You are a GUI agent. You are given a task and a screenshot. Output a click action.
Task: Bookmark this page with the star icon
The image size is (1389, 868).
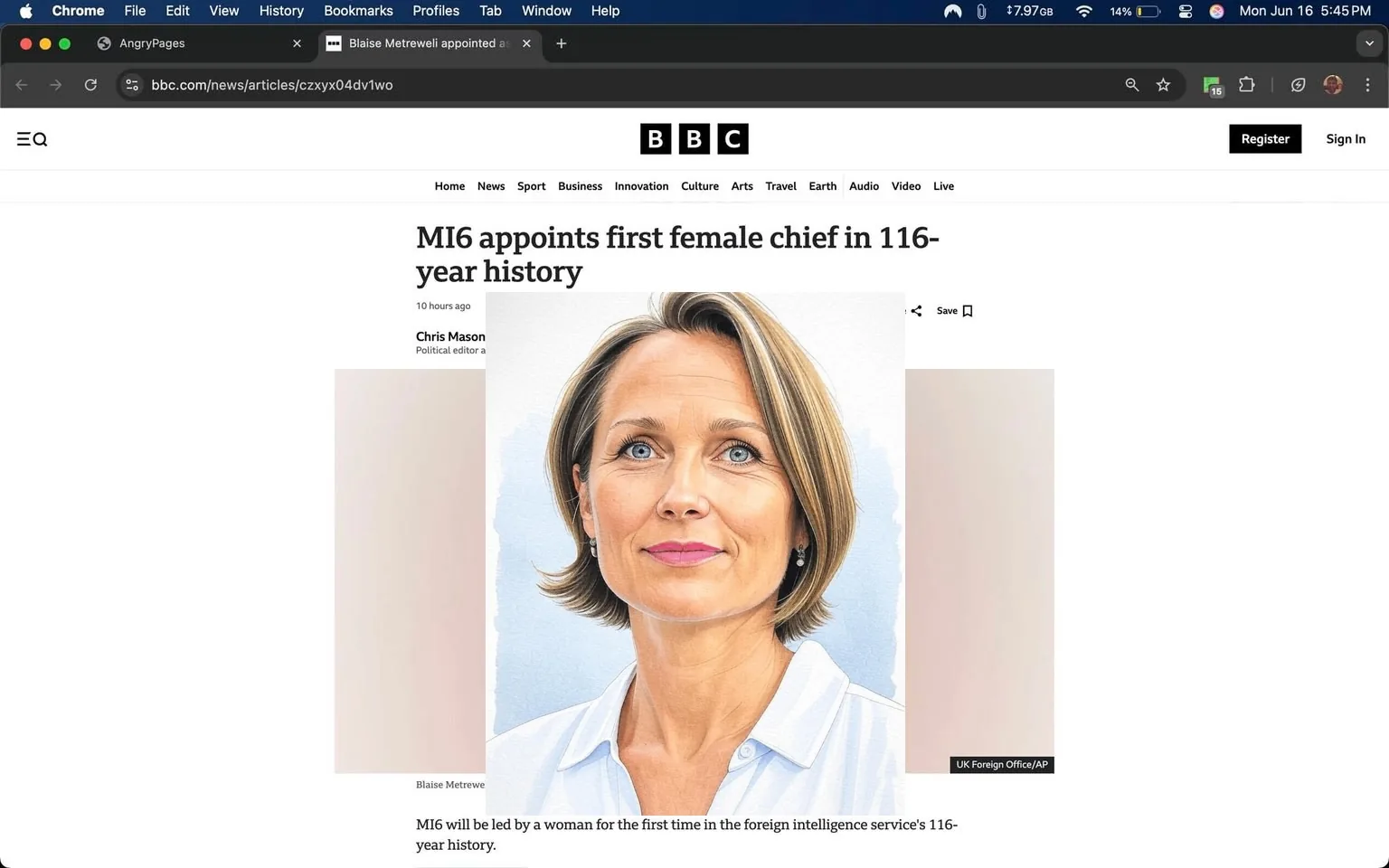(x=1163, y=84)
